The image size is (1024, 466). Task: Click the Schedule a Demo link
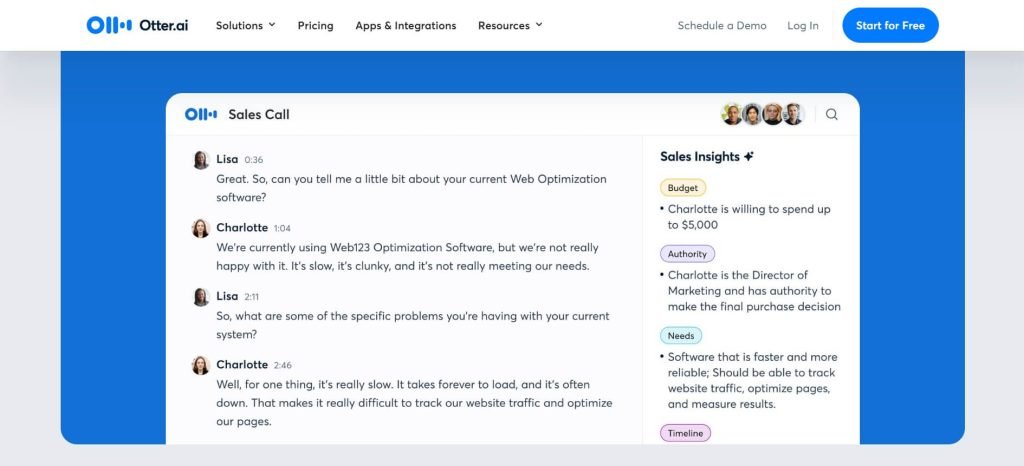[721, 25]
